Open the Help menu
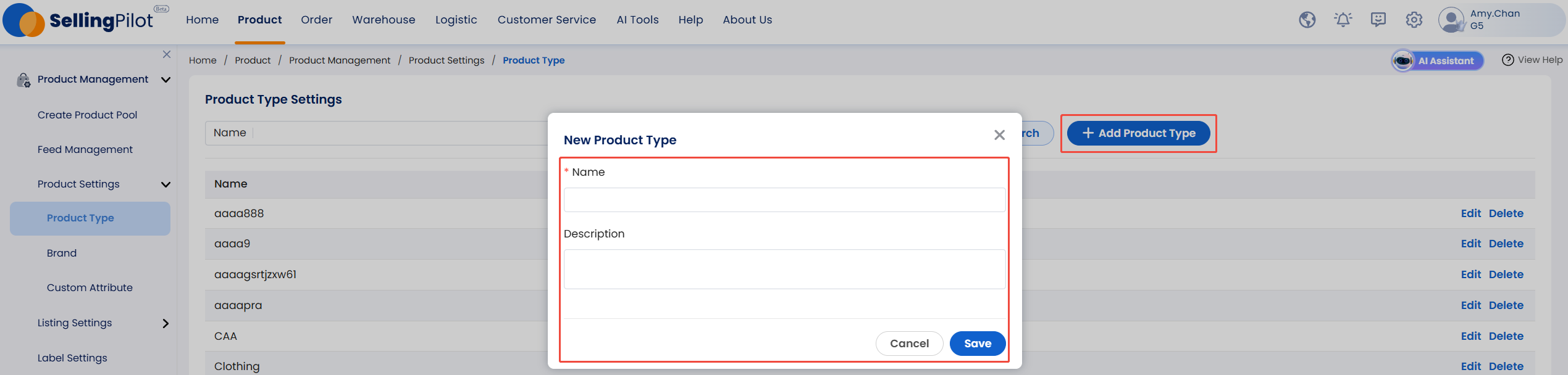The height and width of the screenshot is (375, 1568). [x=690, y=20]
